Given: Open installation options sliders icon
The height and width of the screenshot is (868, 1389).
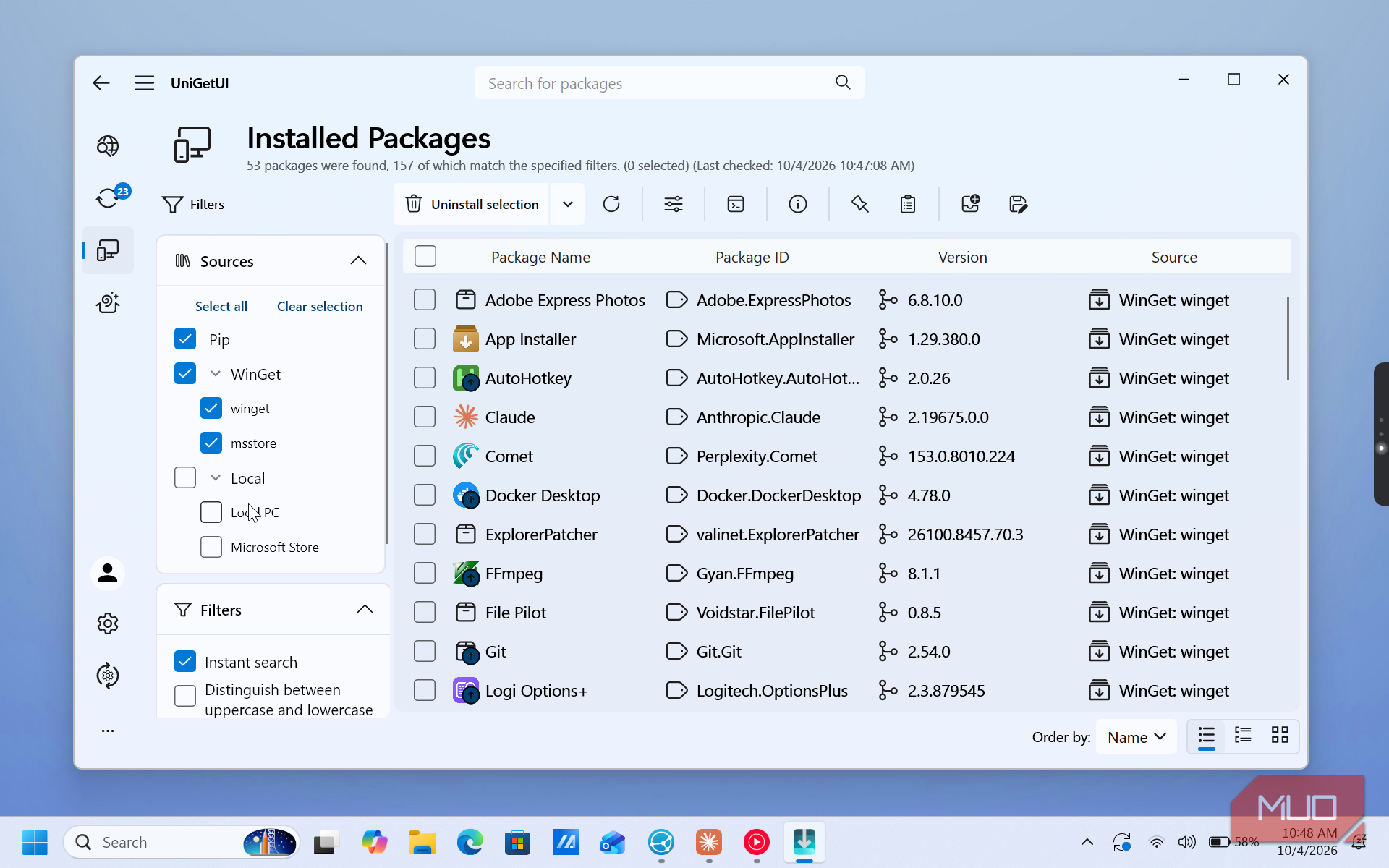Looking at the screenshot, I should [x=674, y=204].
